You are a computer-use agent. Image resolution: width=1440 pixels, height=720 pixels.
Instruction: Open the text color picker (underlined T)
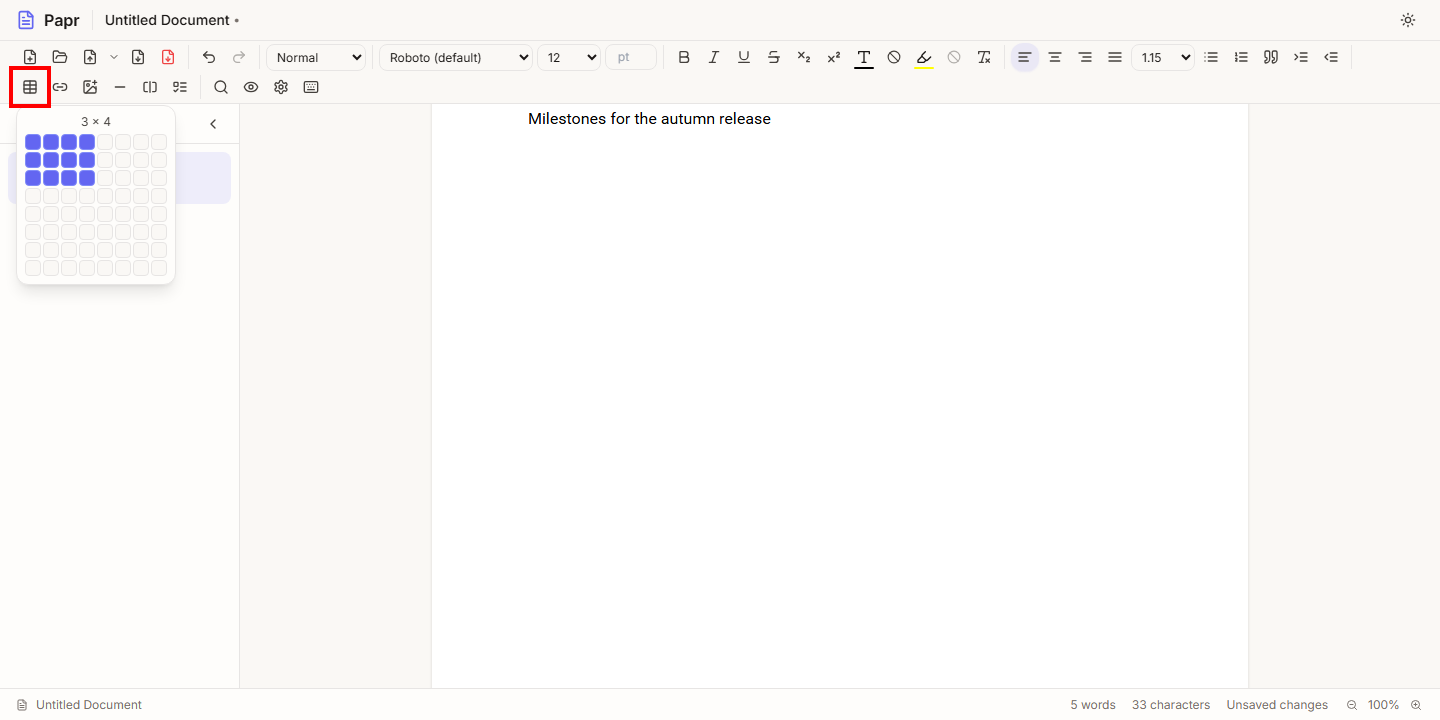click(x=864, y=57)
